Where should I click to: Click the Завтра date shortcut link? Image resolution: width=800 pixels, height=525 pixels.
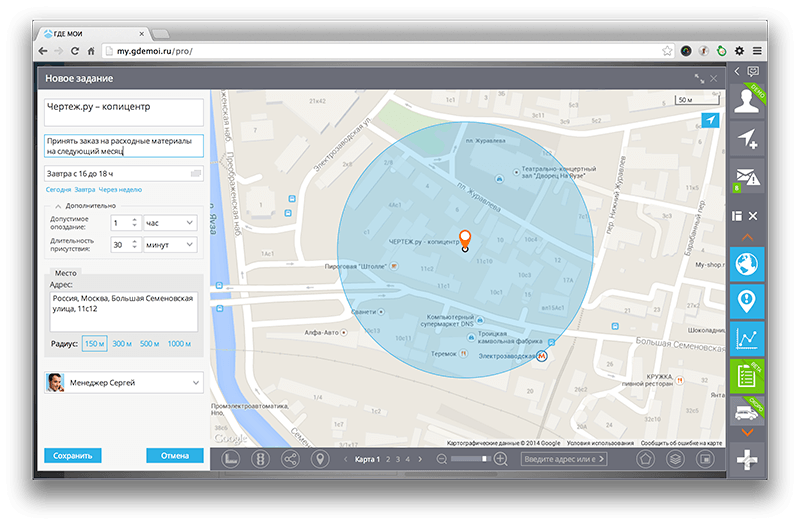(x=85, y=190)
